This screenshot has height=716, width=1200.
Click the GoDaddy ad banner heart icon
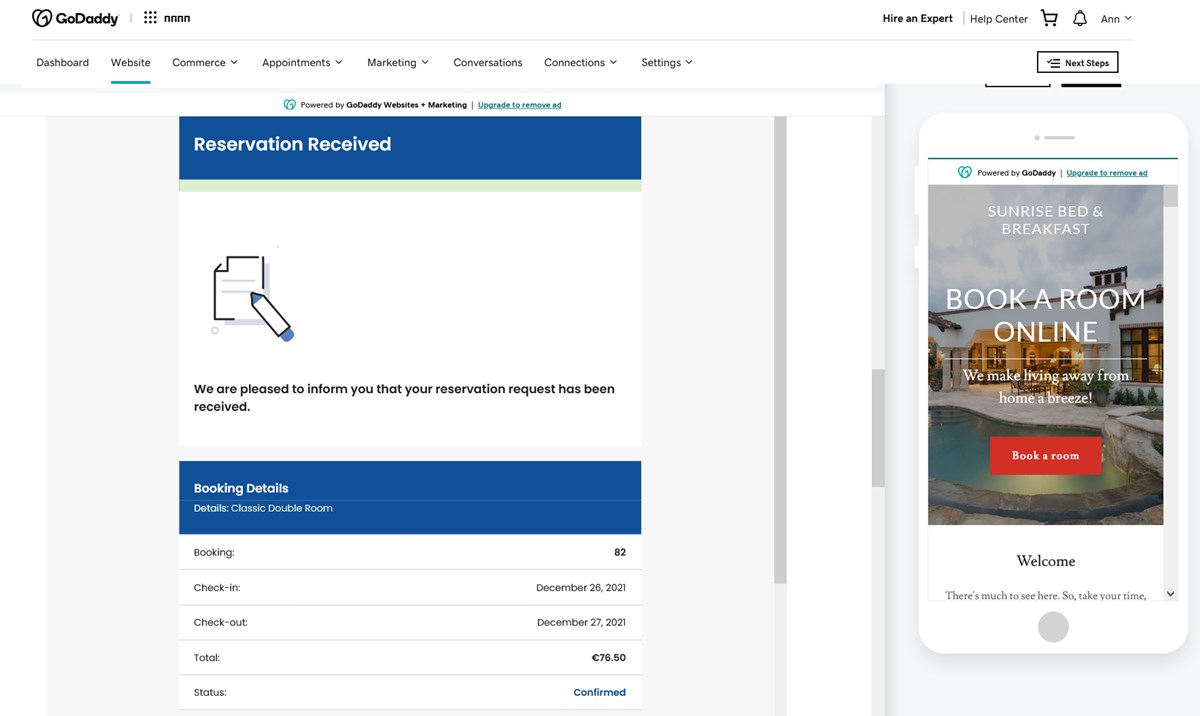click(x=290, y=105)
